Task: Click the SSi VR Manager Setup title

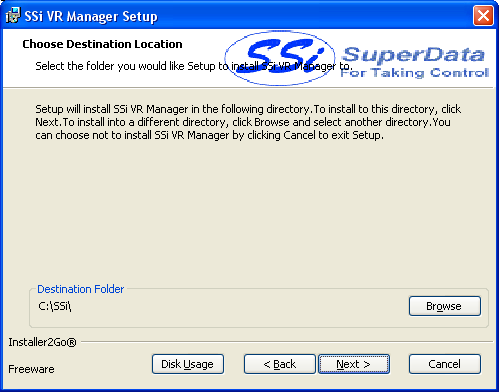Action: [91, 16]
